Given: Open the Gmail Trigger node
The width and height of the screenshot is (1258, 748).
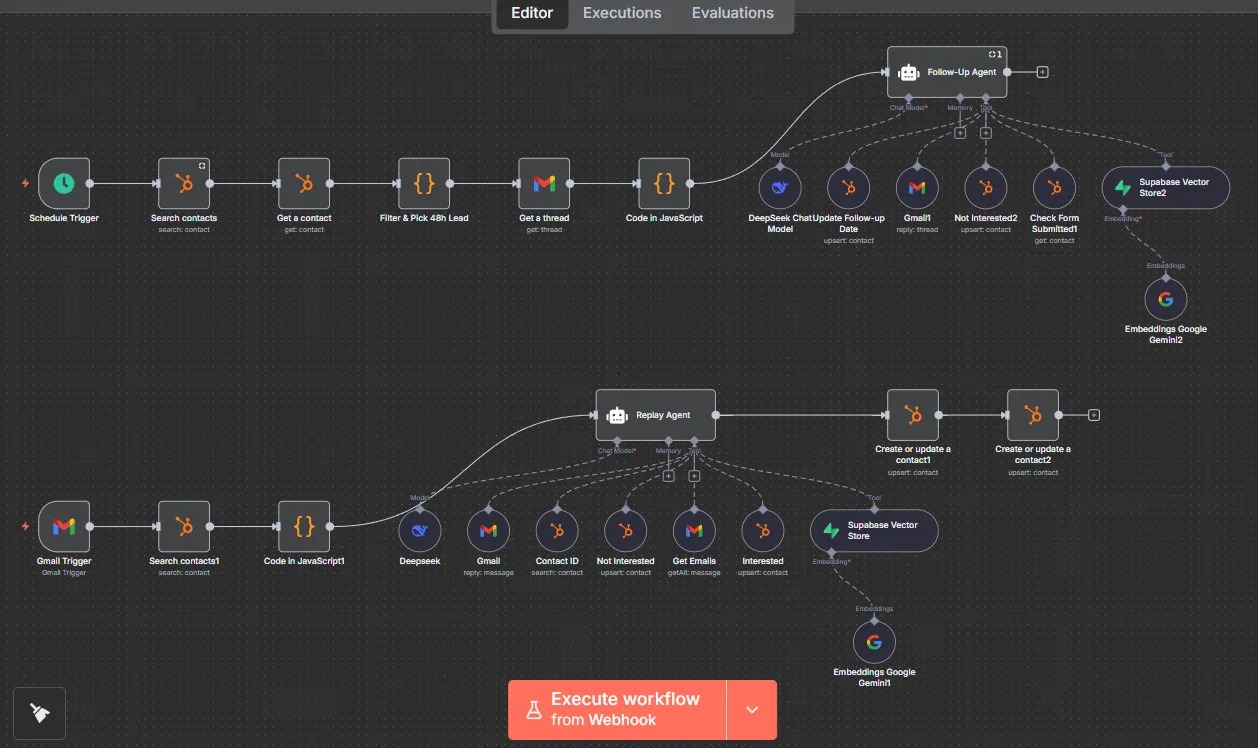Looking at the screenshot, I should coord(64,526).
